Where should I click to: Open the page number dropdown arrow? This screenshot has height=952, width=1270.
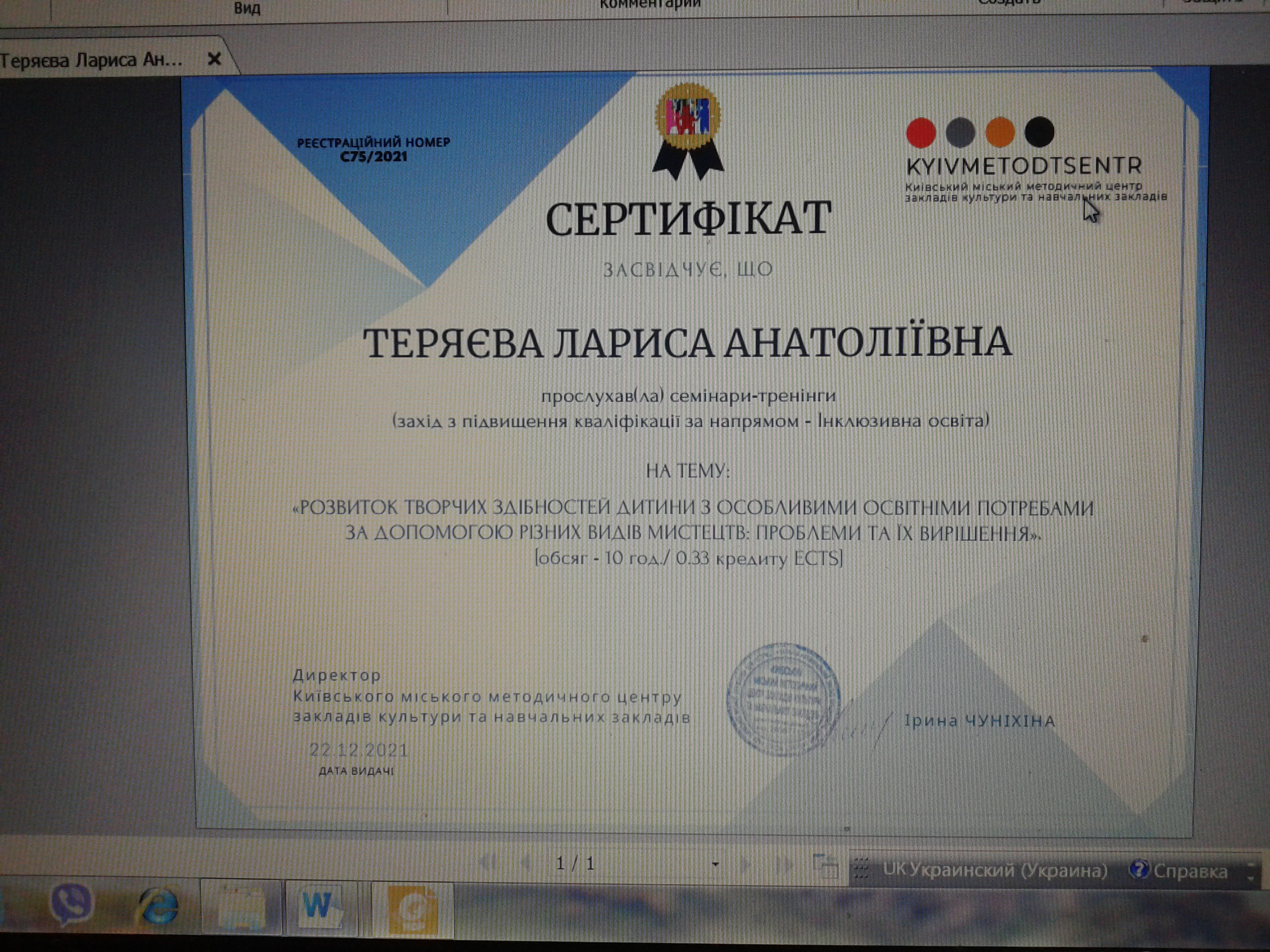point(715,864)
